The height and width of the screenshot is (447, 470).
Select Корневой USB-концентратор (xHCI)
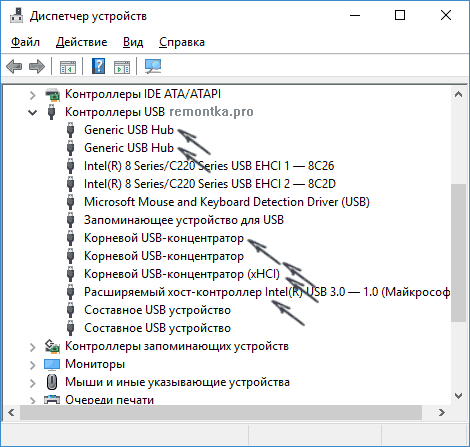[182, 274]
